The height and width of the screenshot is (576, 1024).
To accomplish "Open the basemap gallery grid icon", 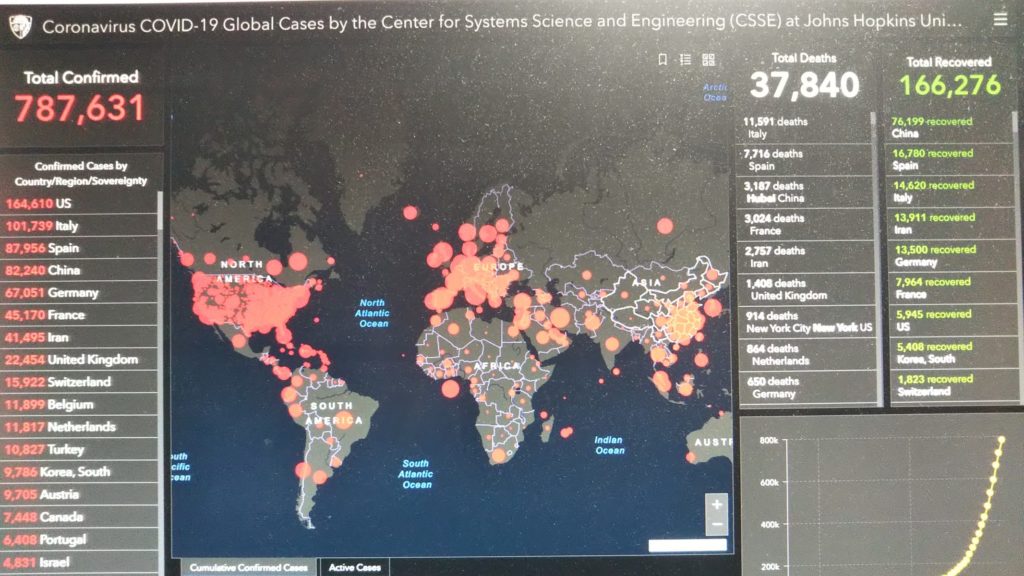I will tap(709, 60).
